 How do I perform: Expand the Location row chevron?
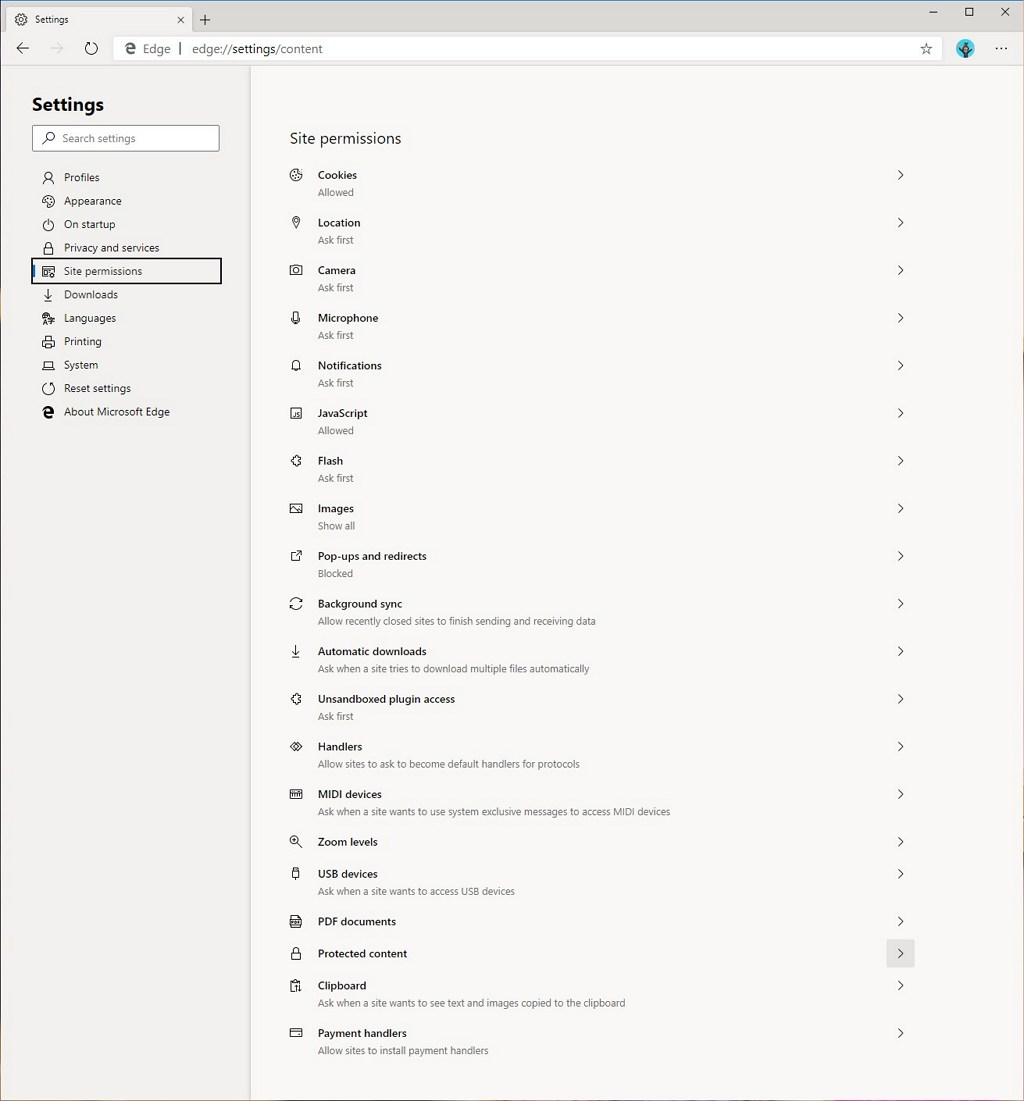[900, 223]
